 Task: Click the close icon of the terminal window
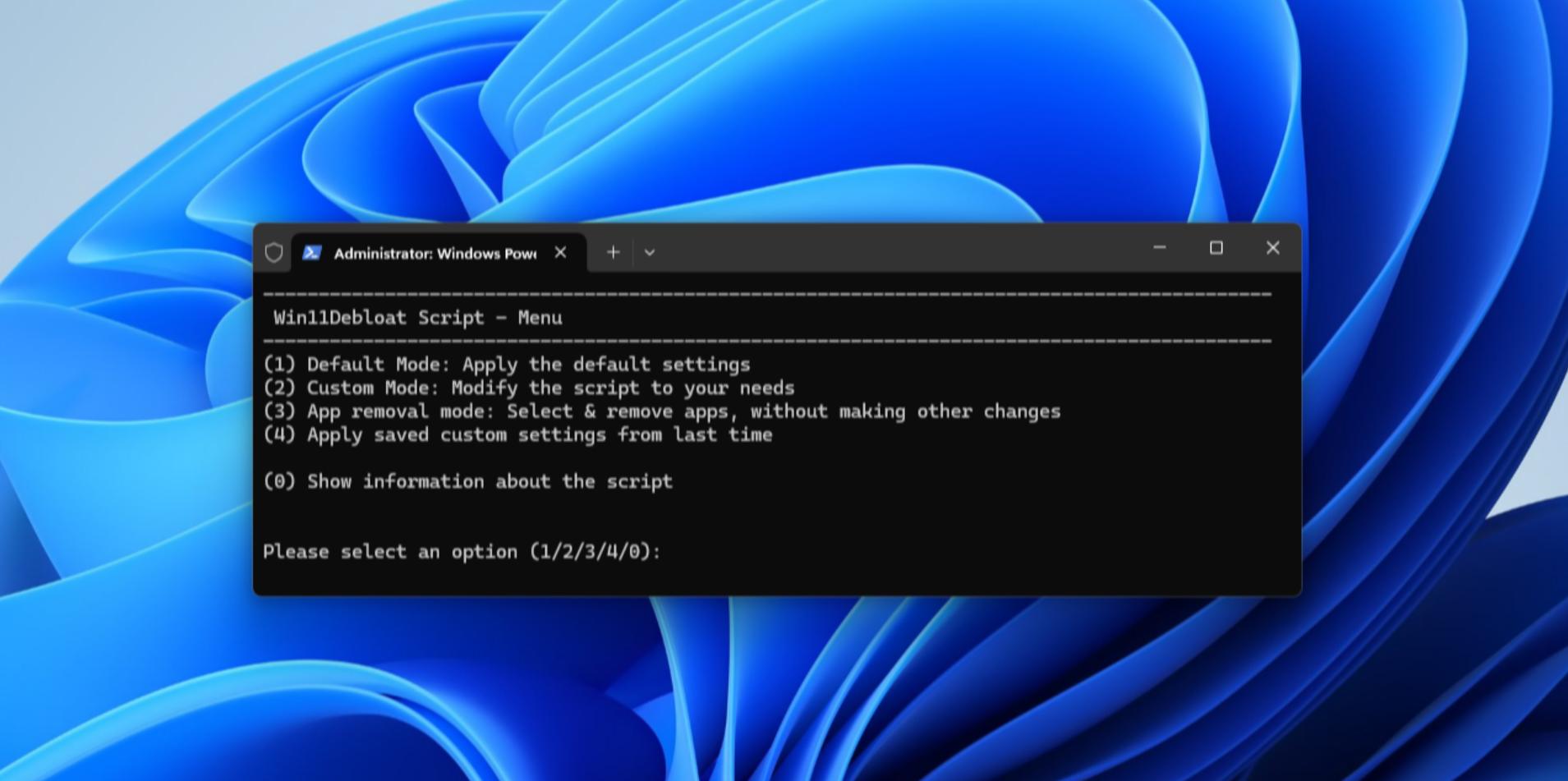[x=1274, y=248]
